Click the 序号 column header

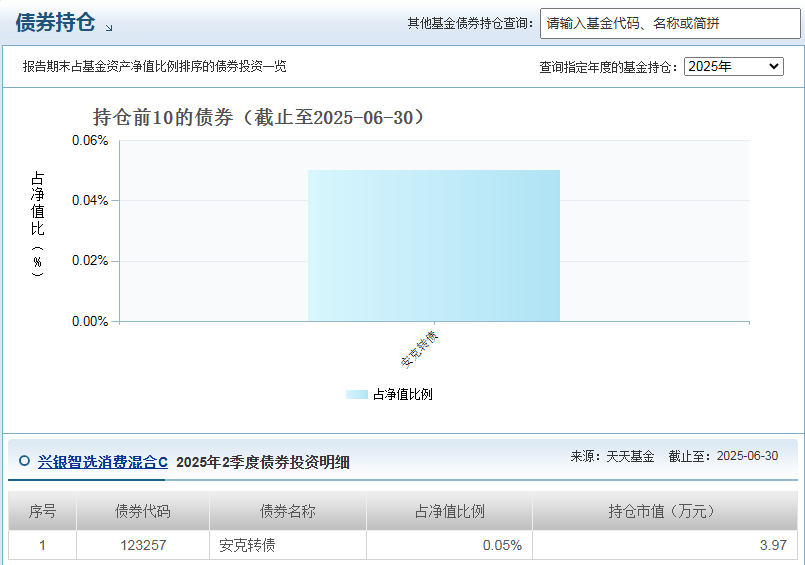(x=42, y=511)
